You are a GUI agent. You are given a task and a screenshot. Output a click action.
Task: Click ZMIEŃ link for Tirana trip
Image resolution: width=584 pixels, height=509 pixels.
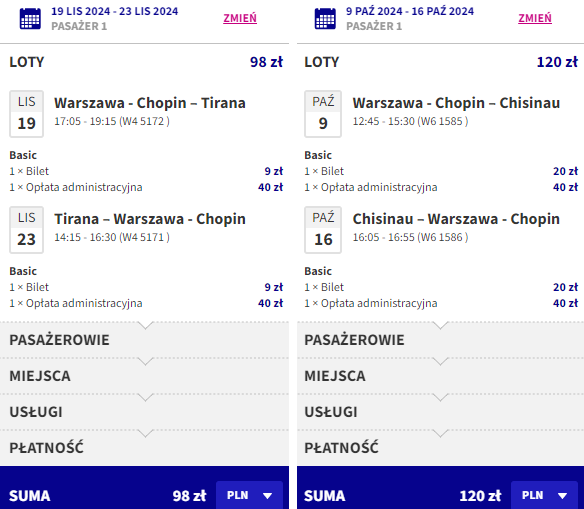(240, 18)
